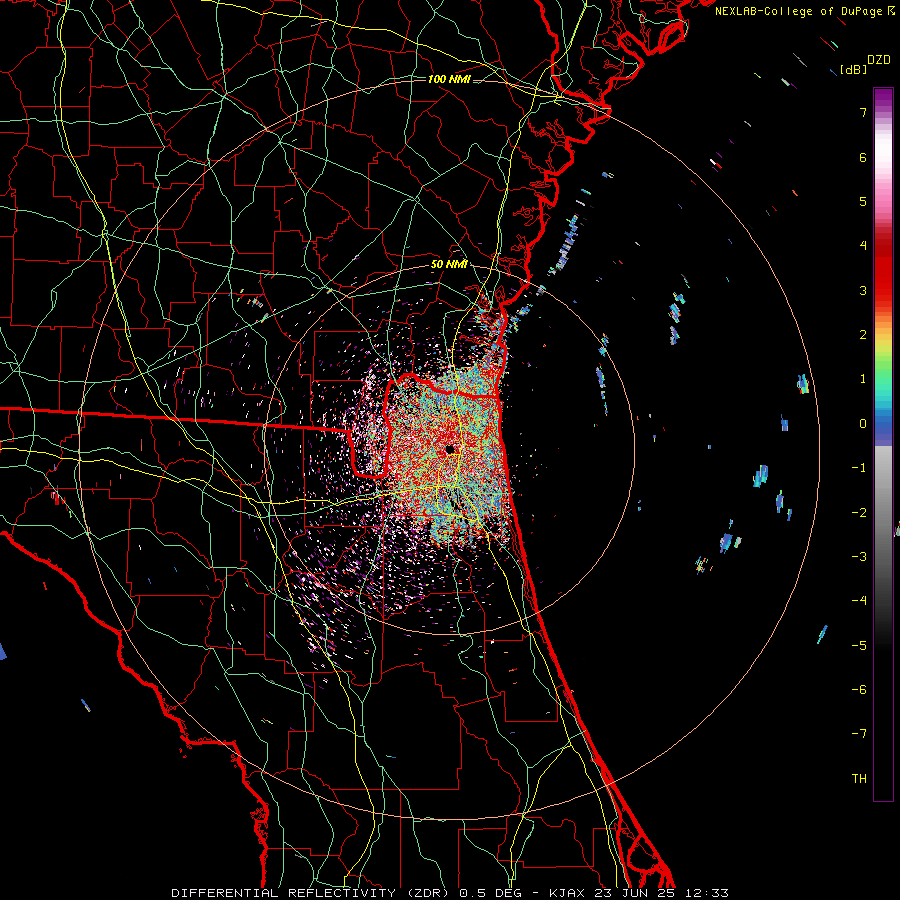The image size is (900, 900).
Task: Click the black radar site dot at the map center
Action: pyautogui.click(x=450, y=449)
